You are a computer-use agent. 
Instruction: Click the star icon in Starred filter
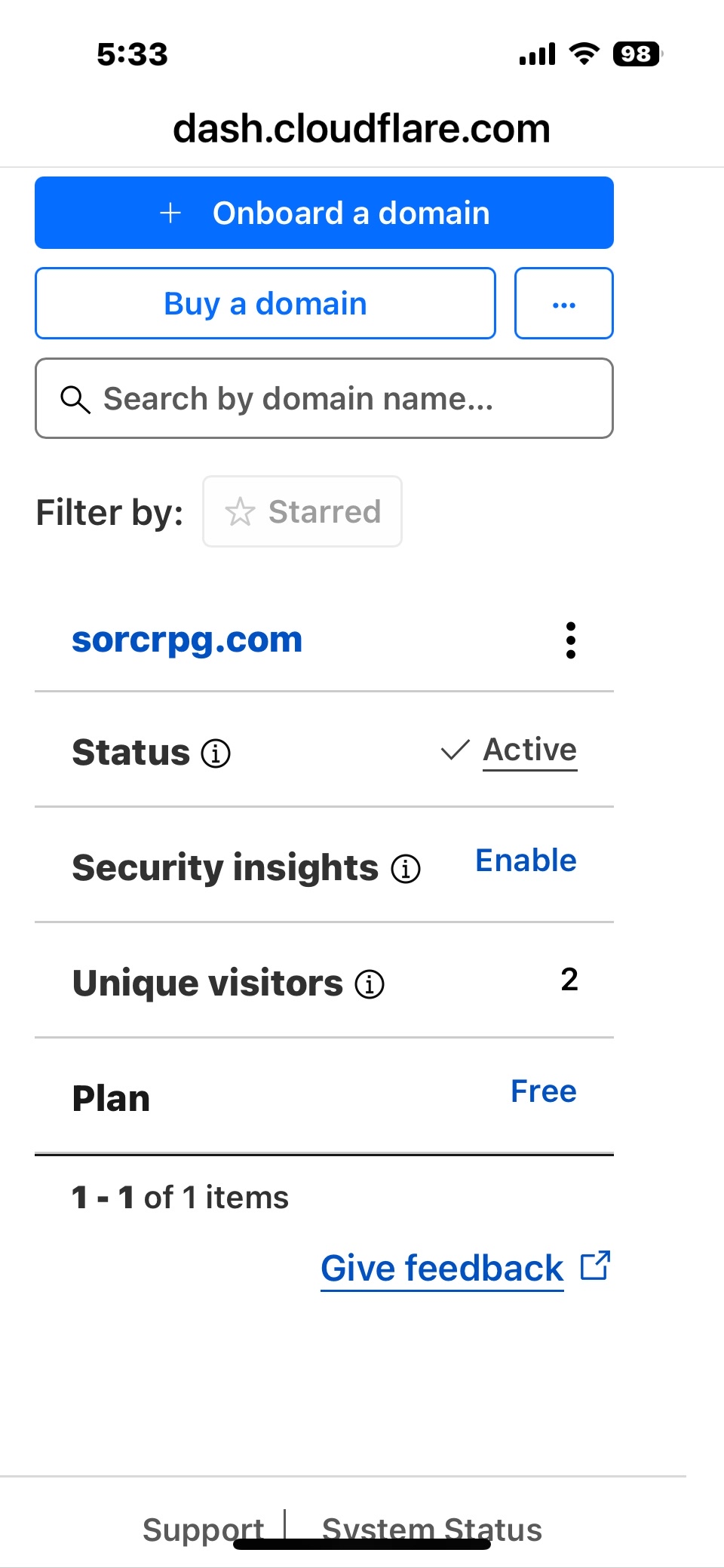[240, 511]
